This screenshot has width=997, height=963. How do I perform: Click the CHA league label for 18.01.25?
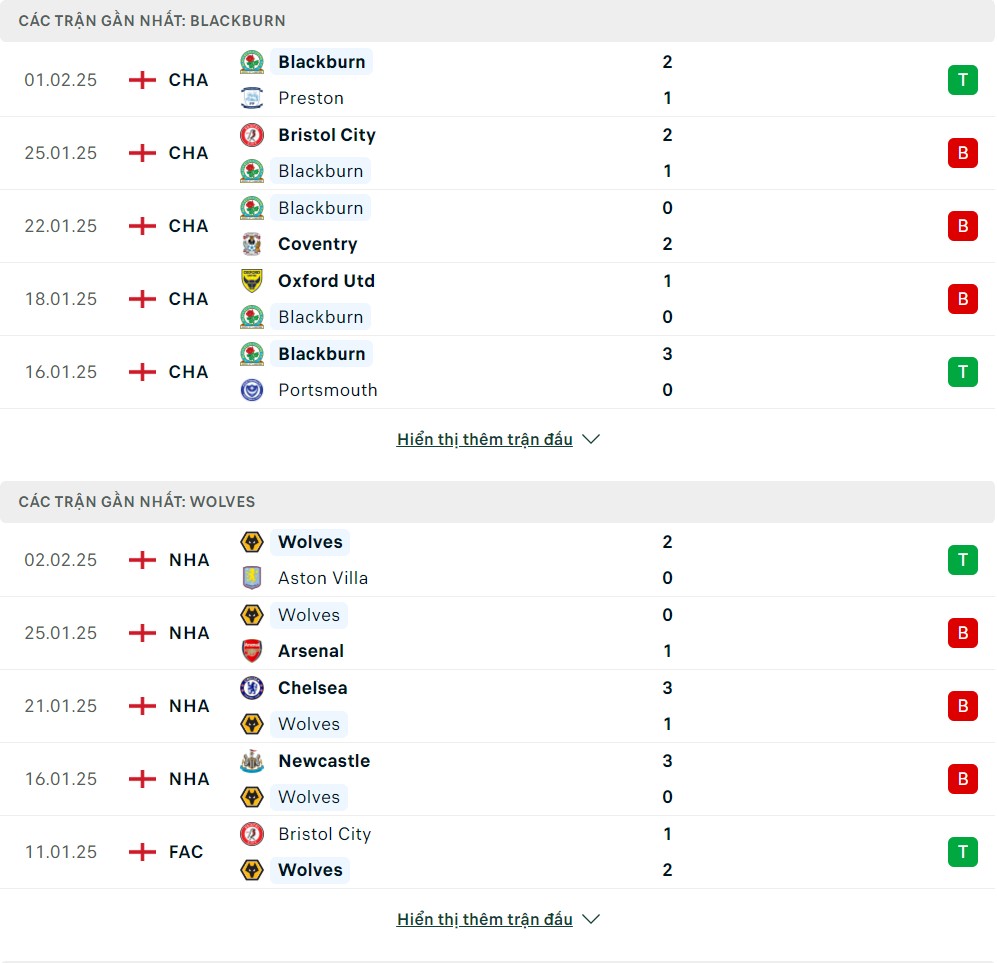tap(188, 299)
